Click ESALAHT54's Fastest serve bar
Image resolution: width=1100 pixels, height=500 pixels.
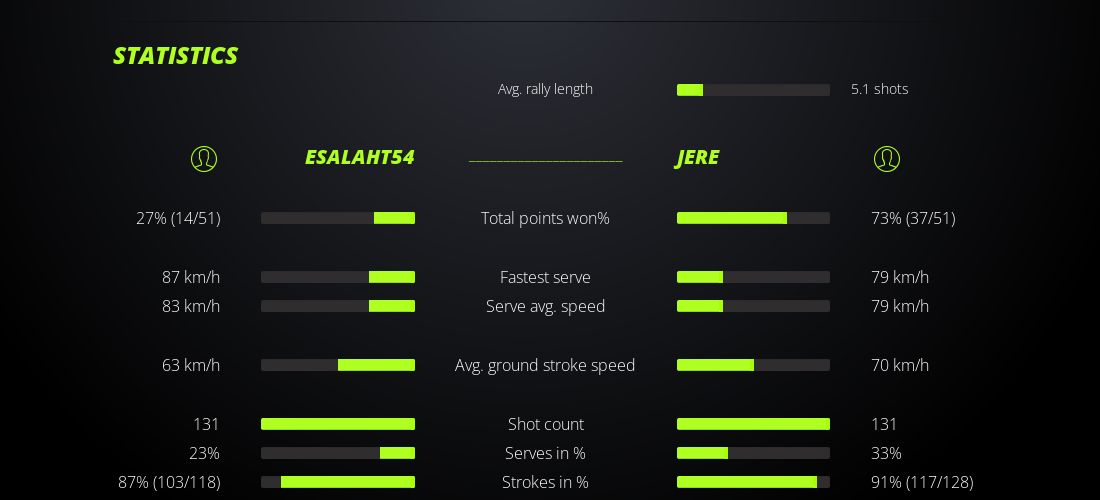point(338,277)
